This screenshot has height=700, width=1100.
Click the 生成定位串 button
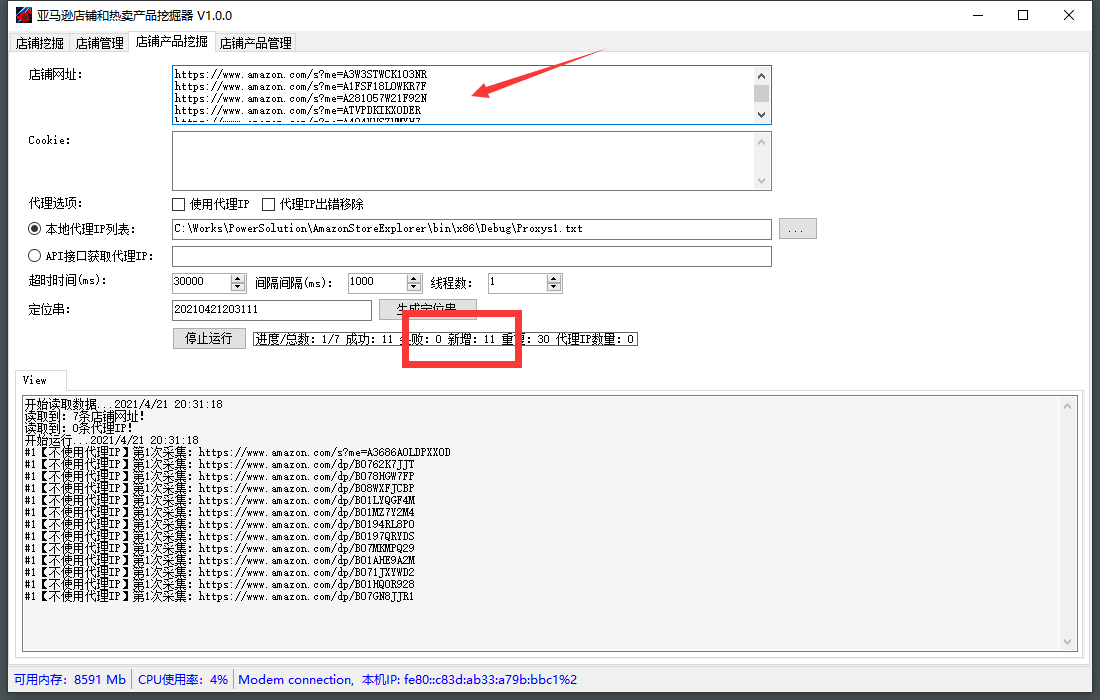click(x=427, y=309)
